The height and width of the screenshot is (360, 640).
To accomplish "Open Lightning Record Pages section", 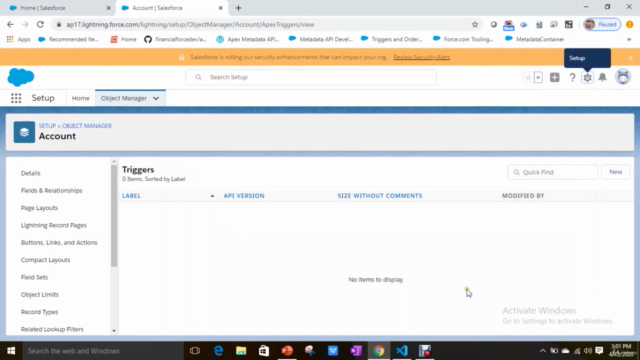I will click(53, 225).
